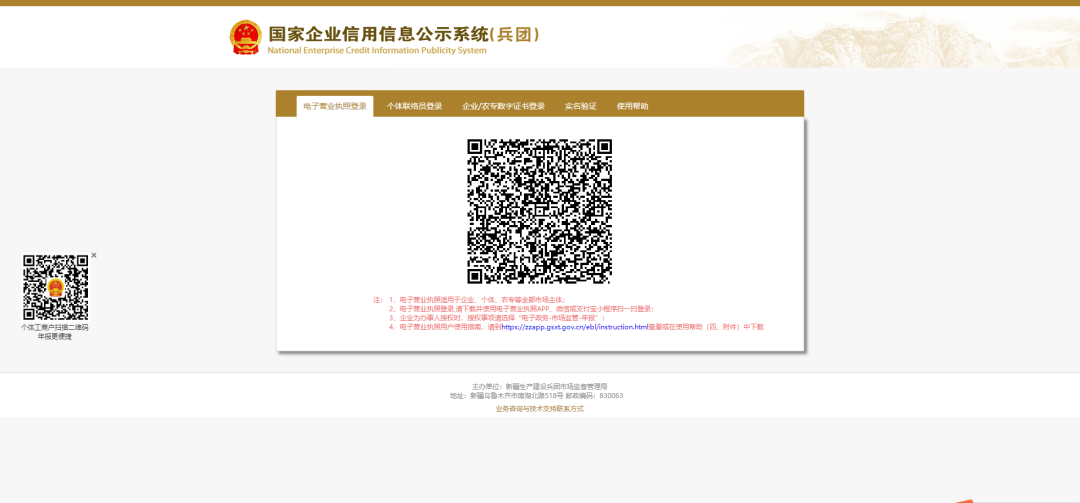The width and height of the screenshot is (1080, 503).
Task: Click the 主办单位 footer line
Action: (x=539, y=387)
